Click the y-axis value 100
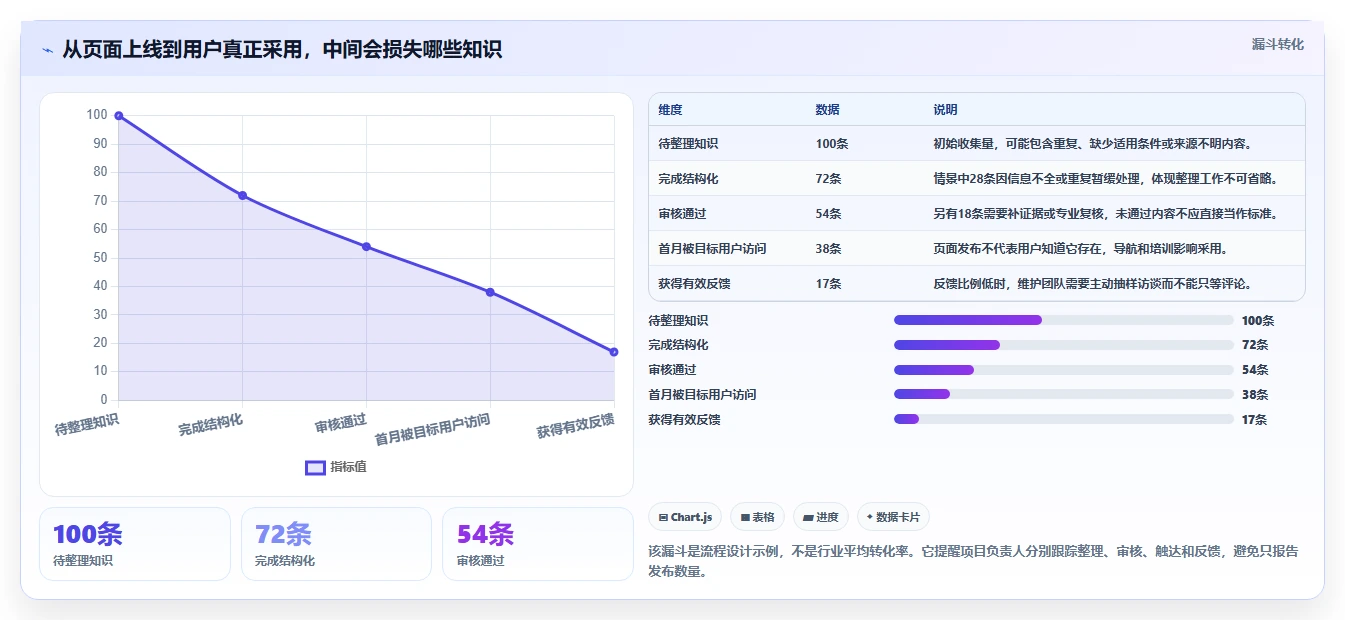1345x620 pixels. [x=97, y=115]
